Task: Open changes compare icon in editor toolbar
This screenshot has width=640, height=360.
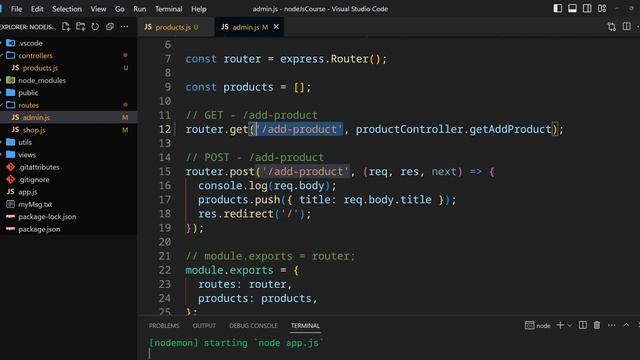Action: 611,27
